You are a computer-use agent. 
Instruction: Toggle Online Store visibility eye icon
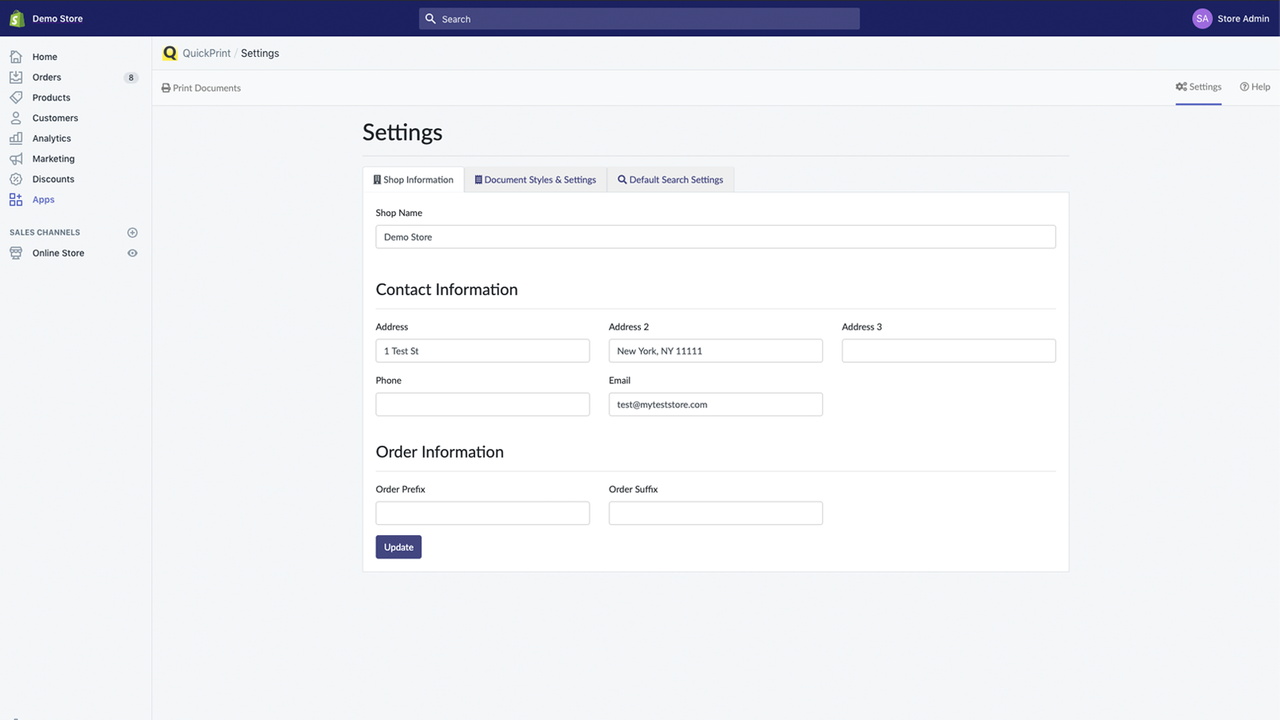click(x=132, y=253)
